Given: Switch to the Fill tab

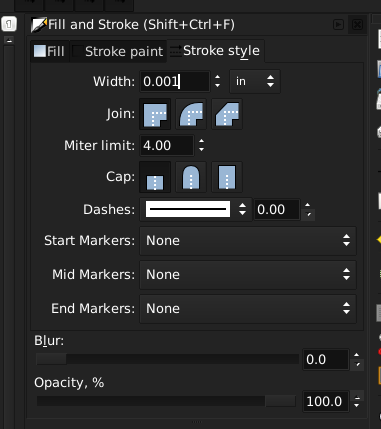Looking at the screenshot, I should (49, 51).
